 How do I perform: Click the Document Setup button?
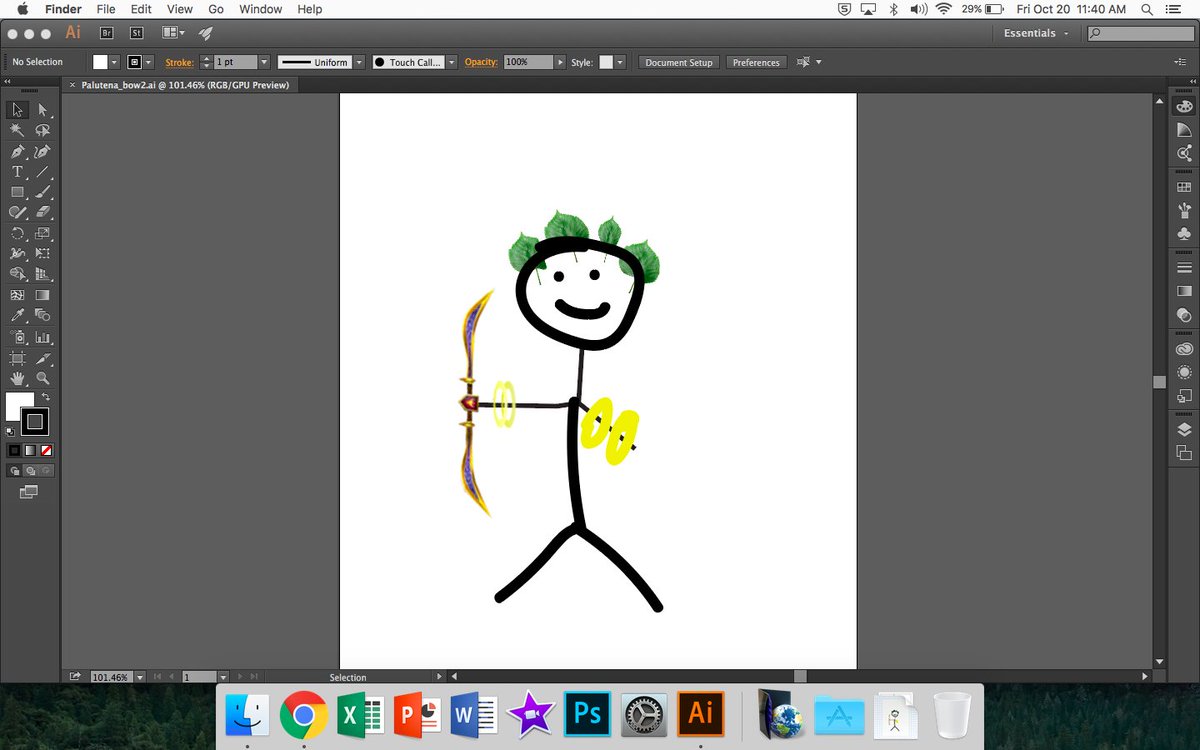click(x=679, y=62)
